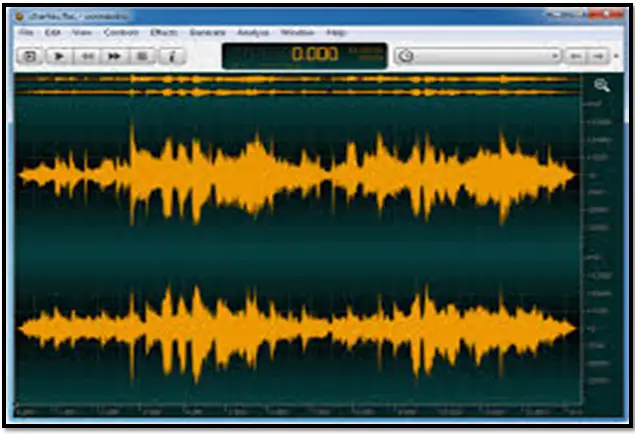Click the left arrow navigation button
The width and height of the screenshot is (635, 434).
coord(576,56)
